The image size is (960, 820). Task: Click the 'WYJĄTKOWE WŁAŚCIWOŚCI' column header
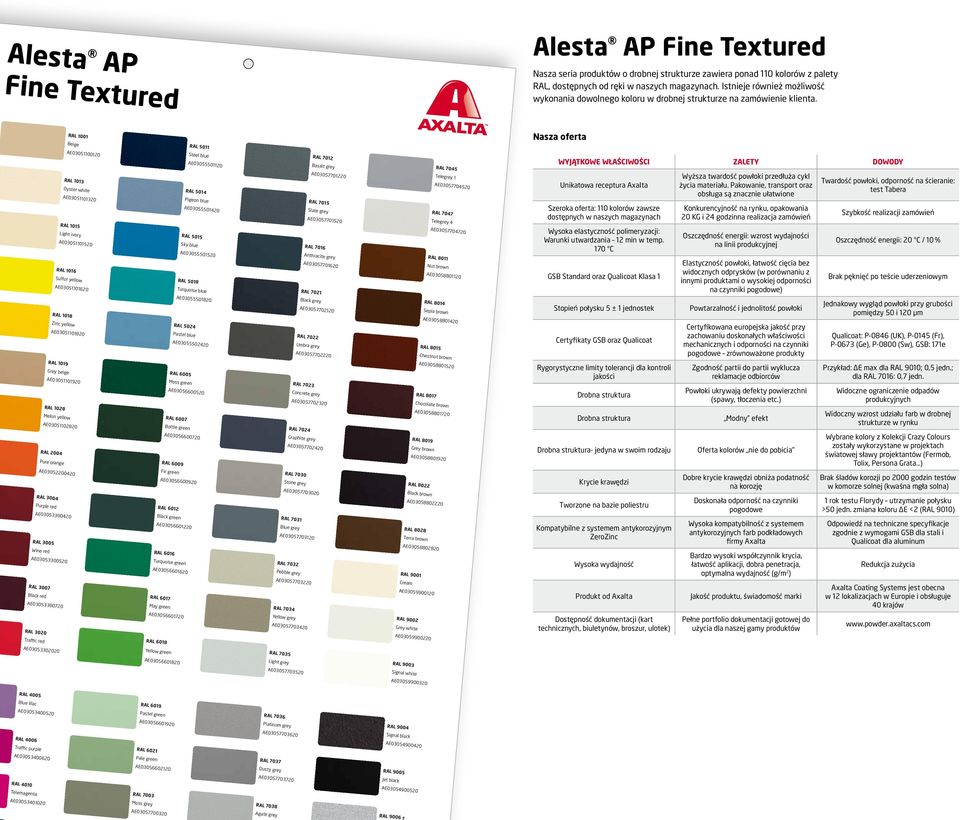point(604,162)
